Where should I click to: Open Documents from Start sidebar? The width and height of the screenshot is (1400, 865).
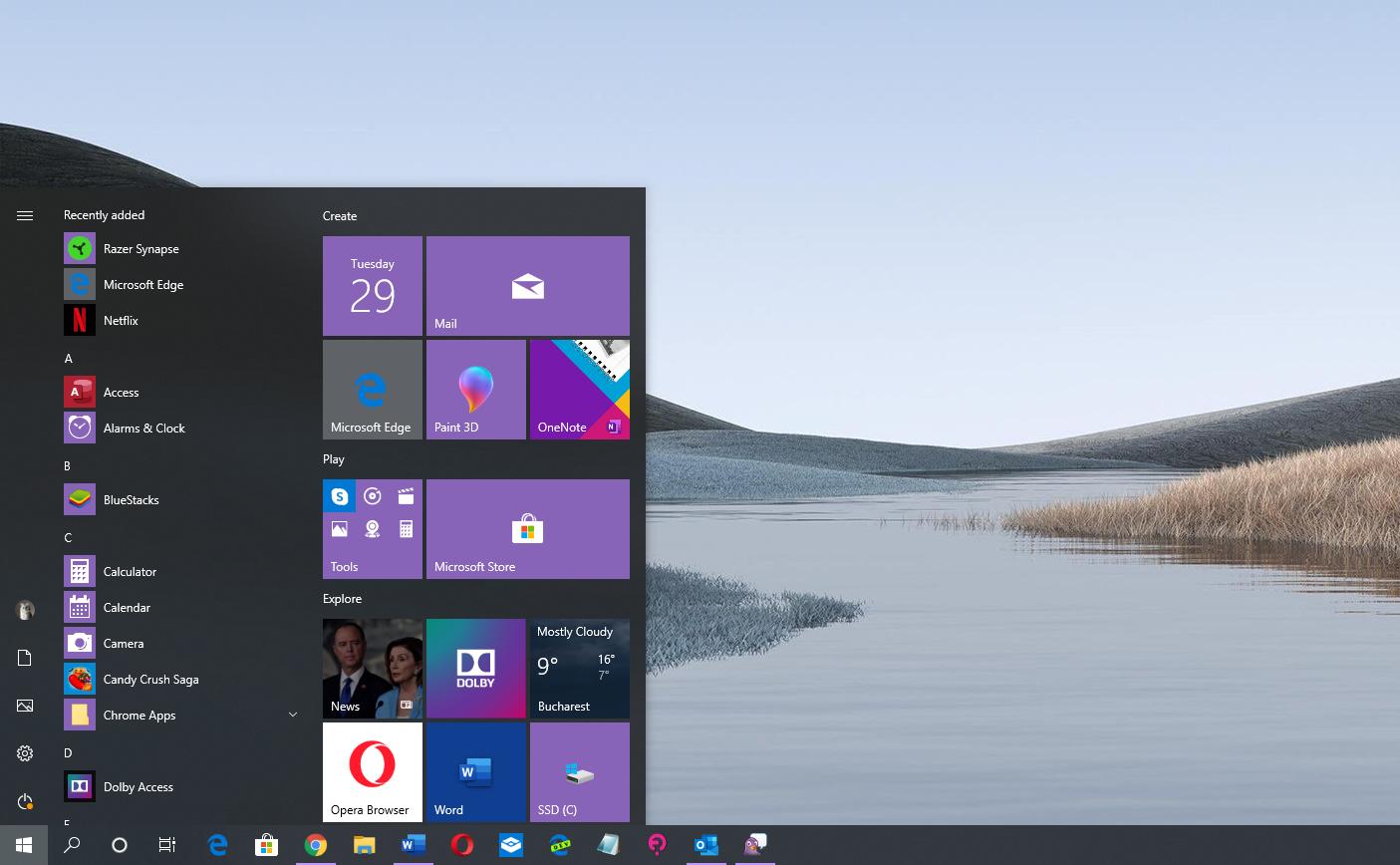tap(25, 658)
